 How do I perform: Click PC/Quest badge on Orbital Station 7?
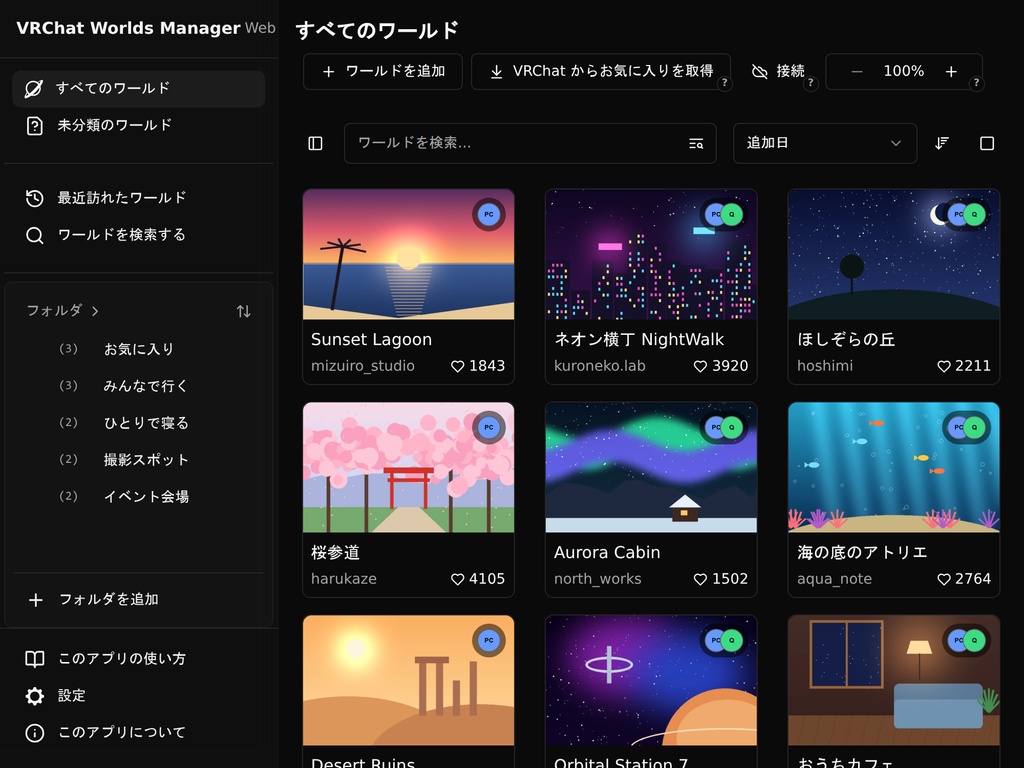point(724,640)
